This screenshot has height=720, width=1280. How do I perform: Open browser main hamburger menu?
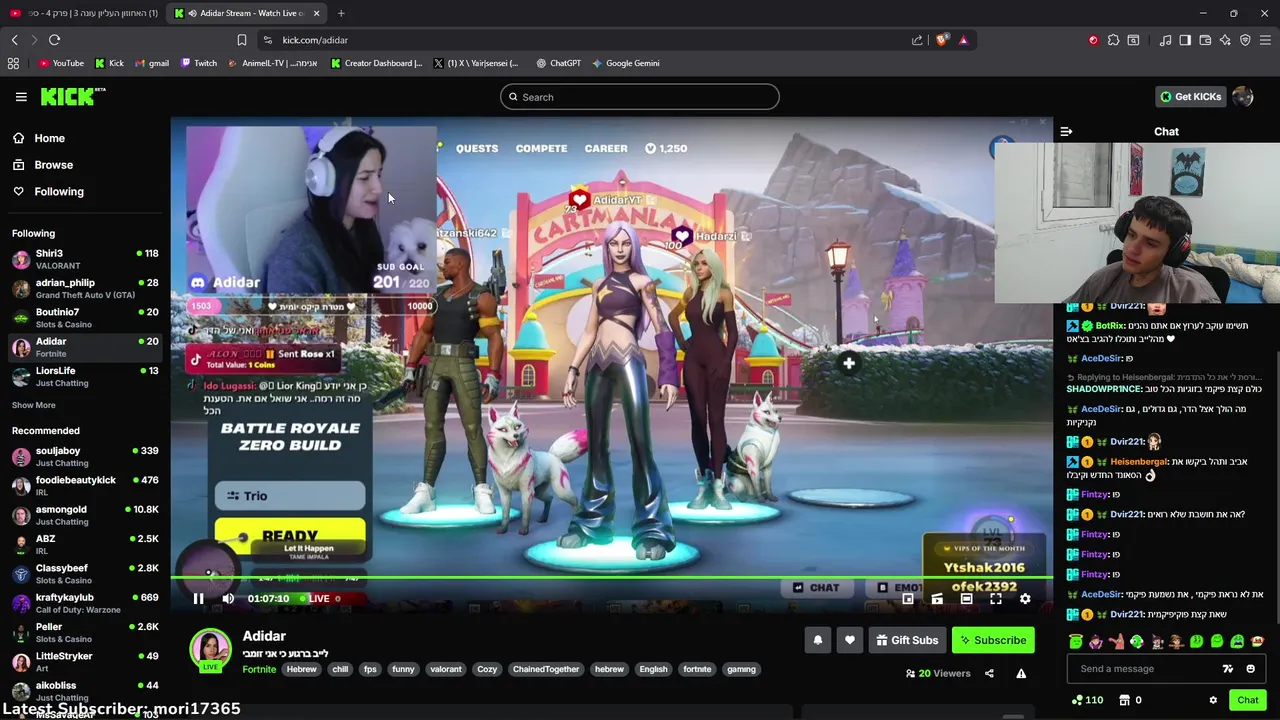pos(1265,40)
